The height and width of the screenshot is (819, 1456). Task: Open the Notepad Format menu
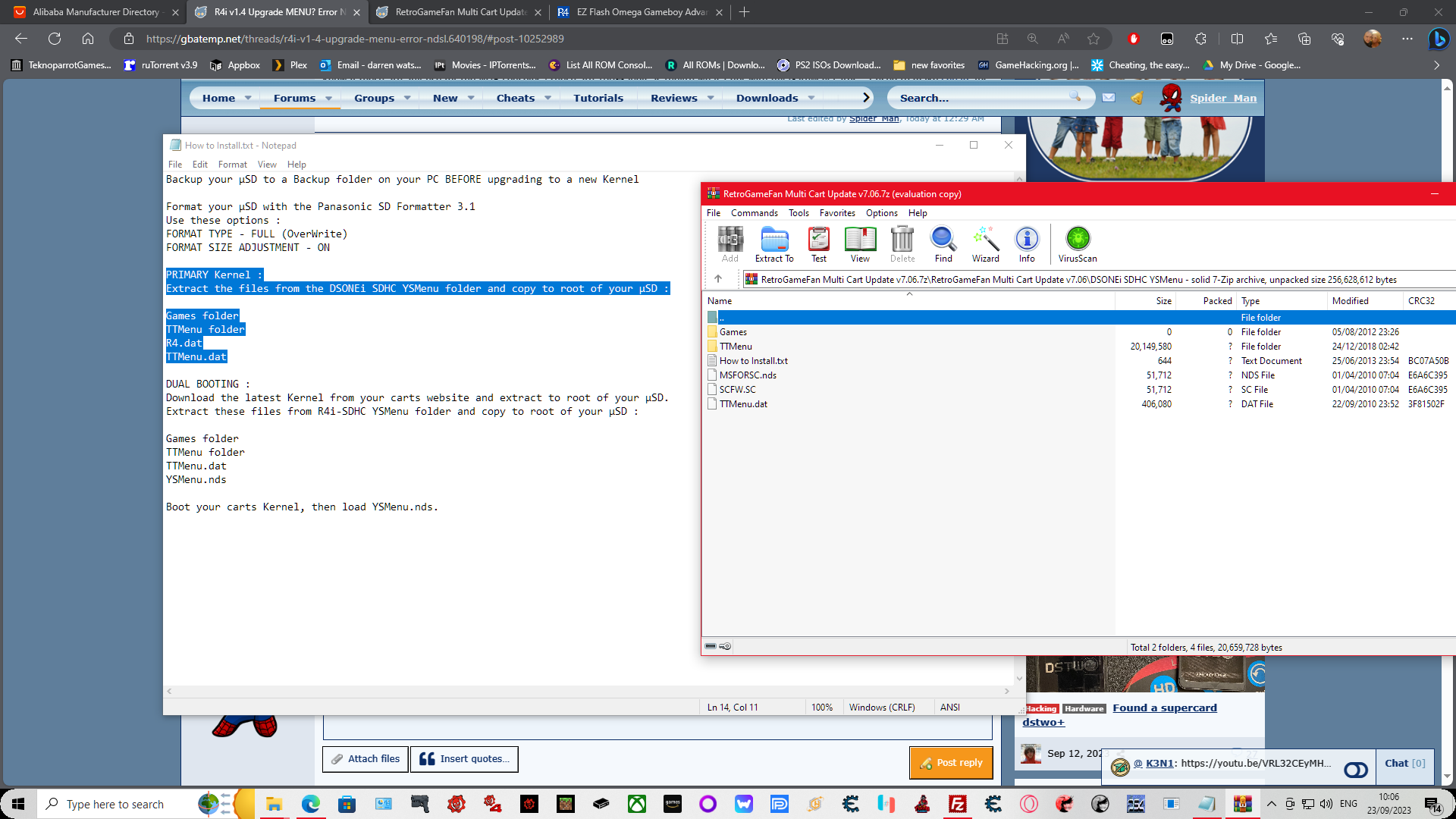click(x=233, y=165)
